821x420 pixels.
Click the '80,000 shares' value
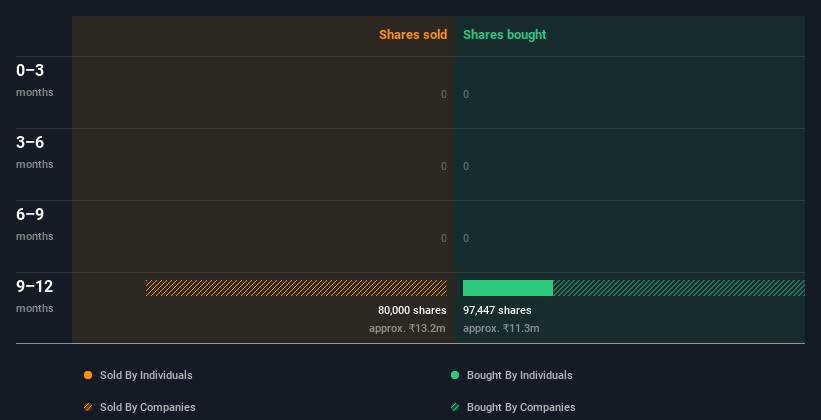point(412,311)
